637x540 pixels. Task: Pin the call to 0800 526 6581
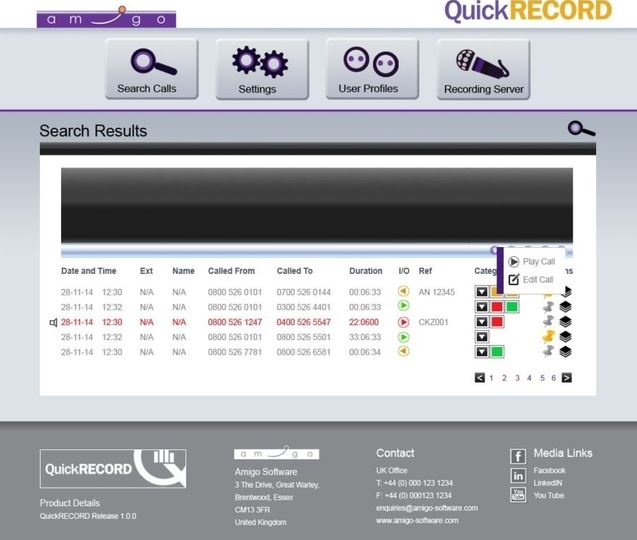(548, 351)
